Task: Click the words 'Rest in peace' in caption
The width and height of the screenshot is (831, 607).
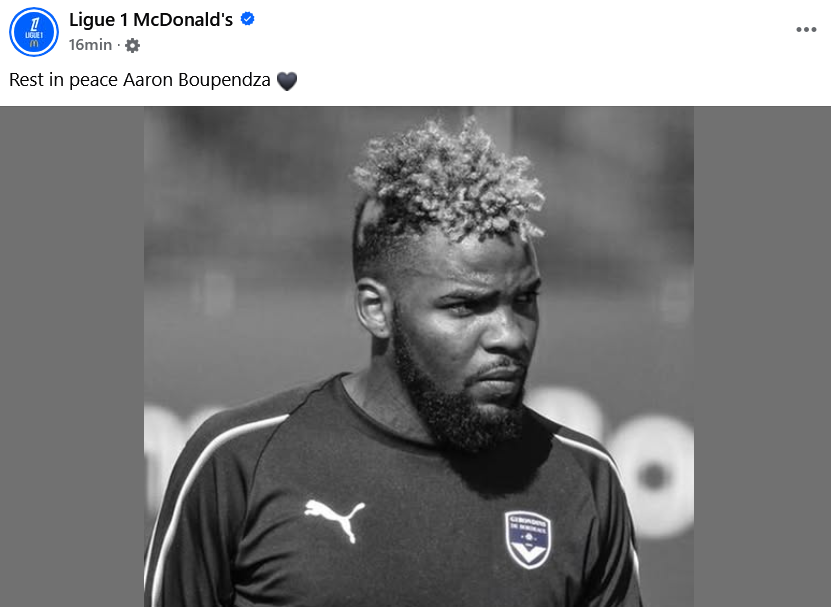Action: point(64,80)
